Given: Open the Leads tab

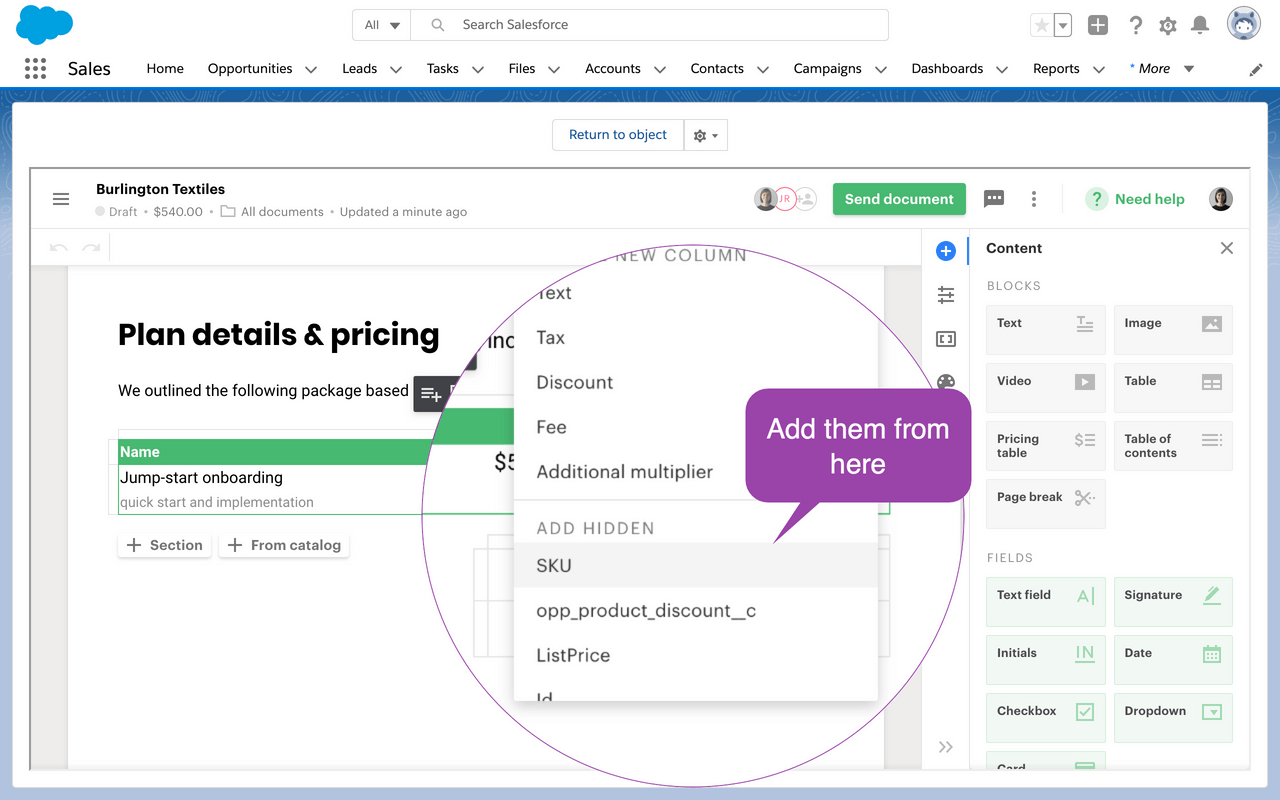Looking at the screenshot, I should [x=359, y=68].
